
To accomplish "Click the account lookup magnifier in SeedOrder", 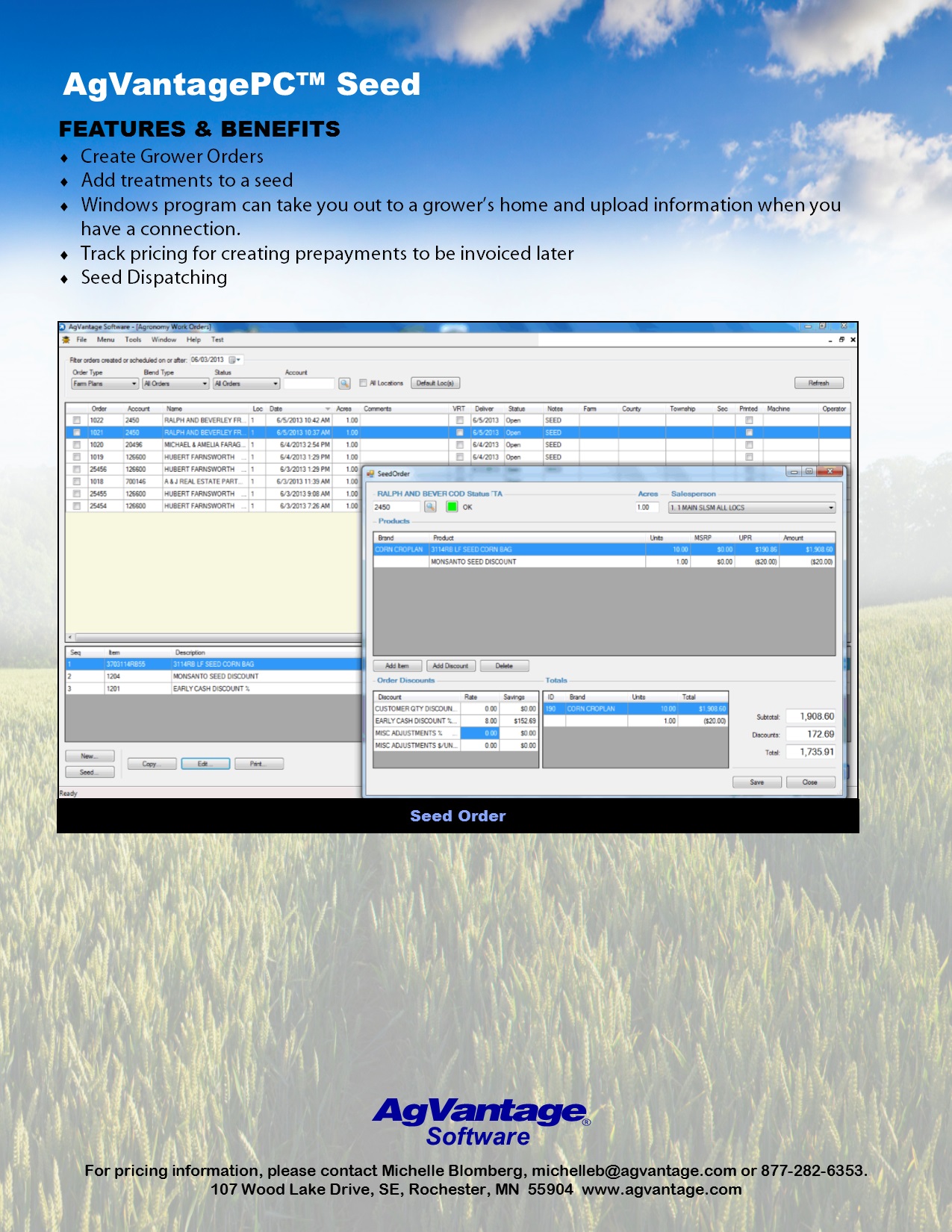I will click(430, 507).
